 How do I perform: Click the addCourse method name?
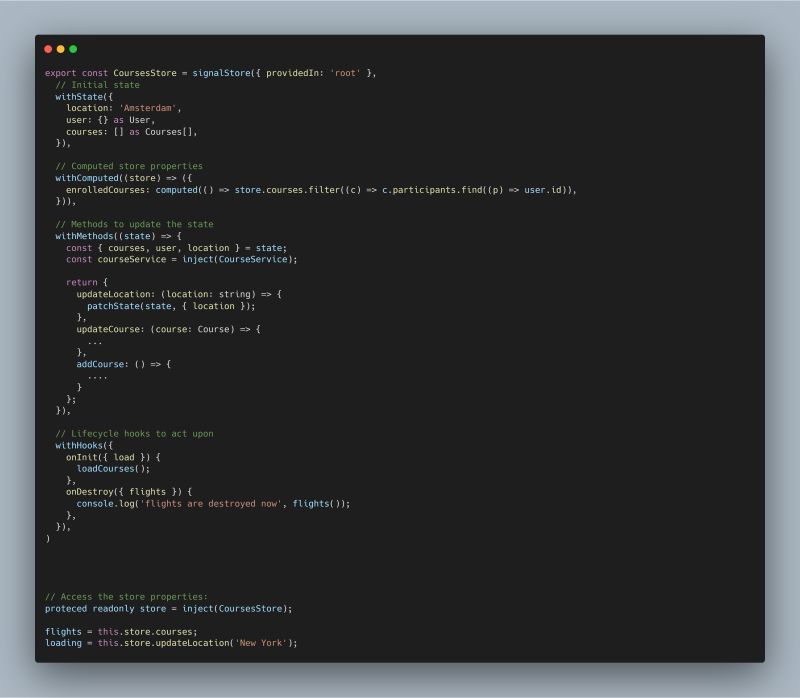pos(103,364)
